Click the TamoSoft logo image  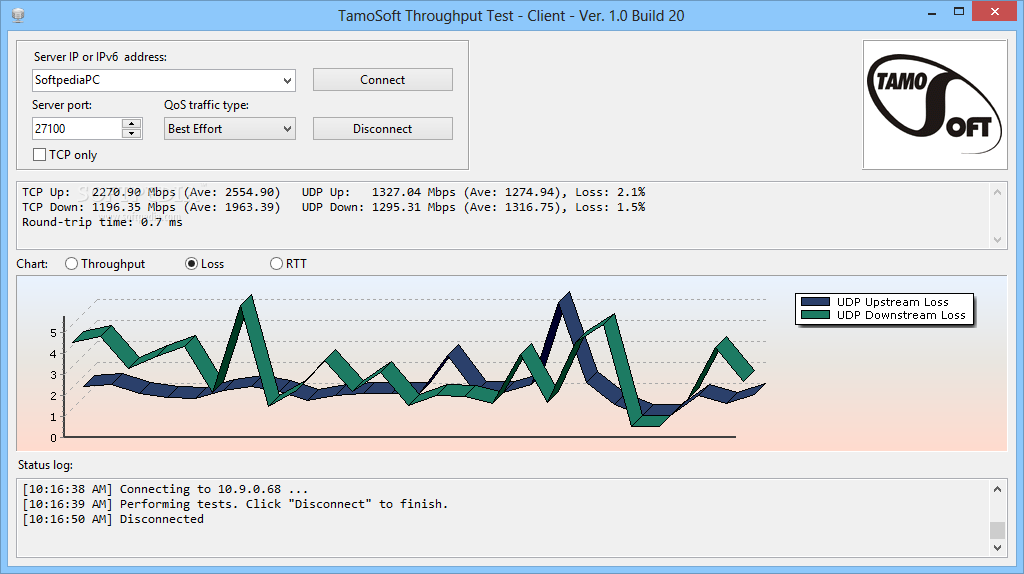point(935,105)
